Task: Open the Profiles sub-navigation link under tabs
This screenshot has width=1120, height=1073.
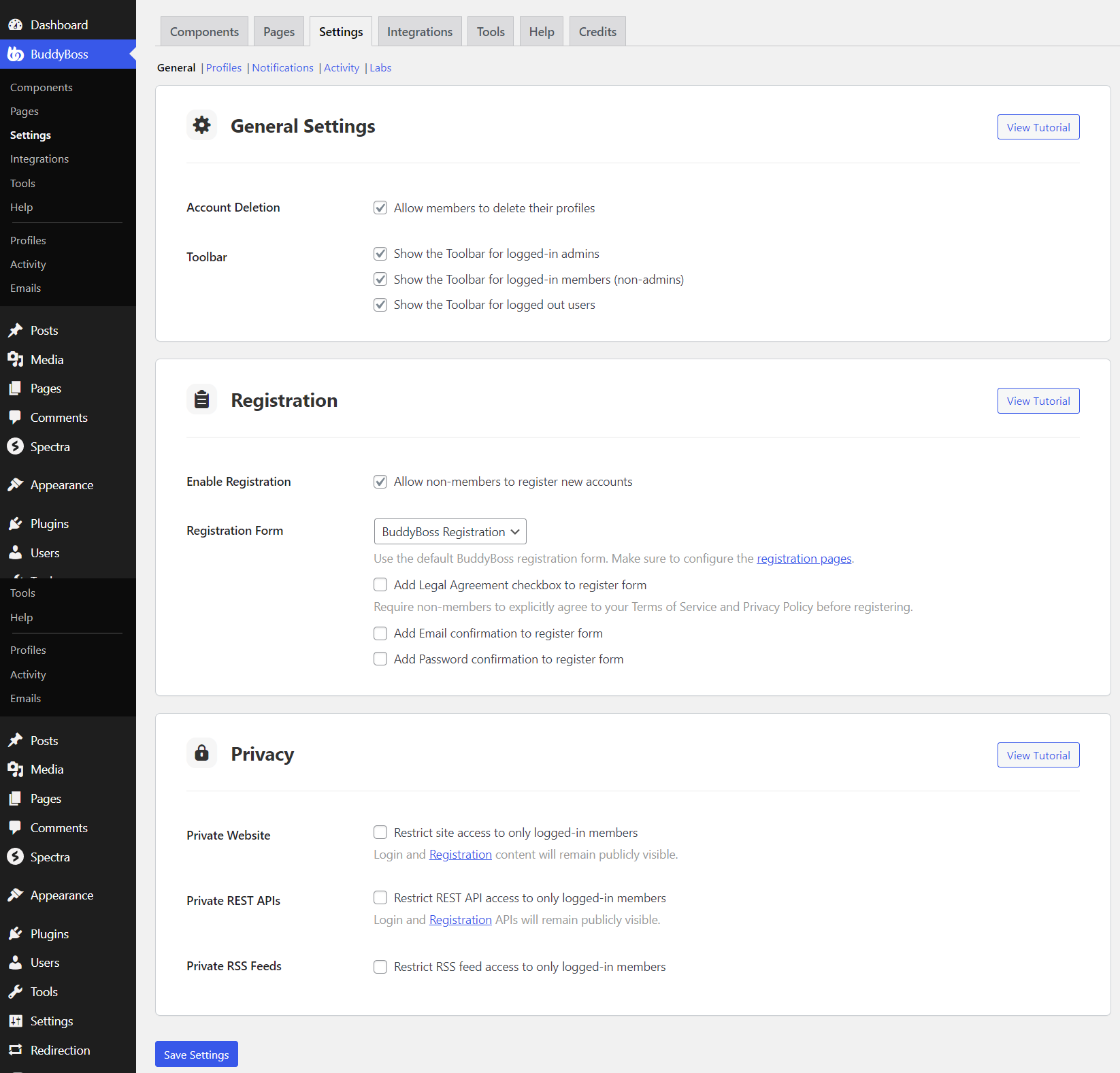Action: [224, 68]
